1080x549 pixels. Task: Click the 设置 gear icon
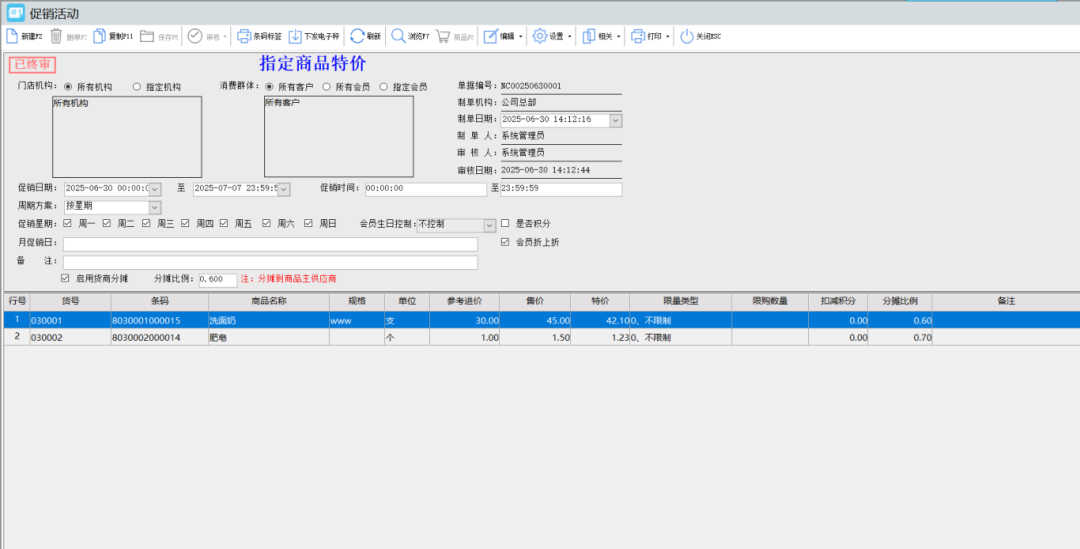tap(539, 37)
